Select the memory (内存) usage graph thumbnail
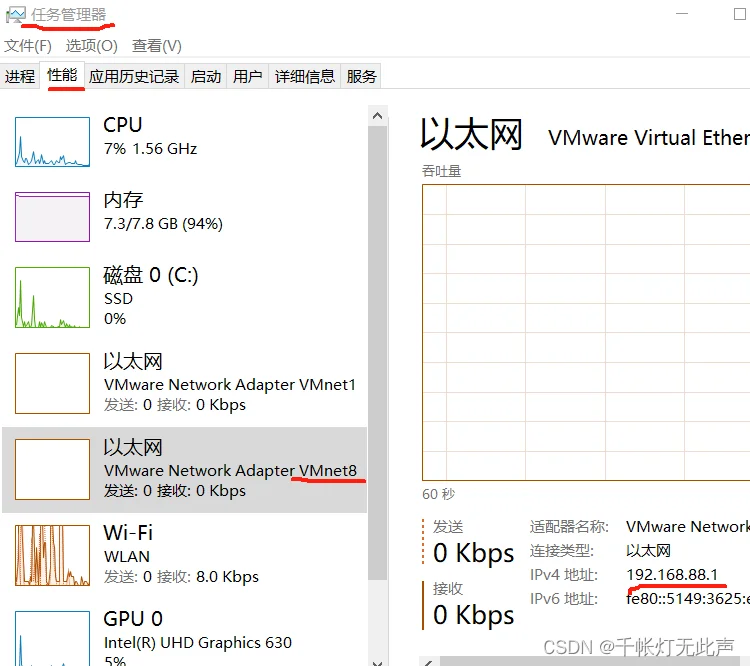Screen dimensions: 750x666 (x=52, y=217)
